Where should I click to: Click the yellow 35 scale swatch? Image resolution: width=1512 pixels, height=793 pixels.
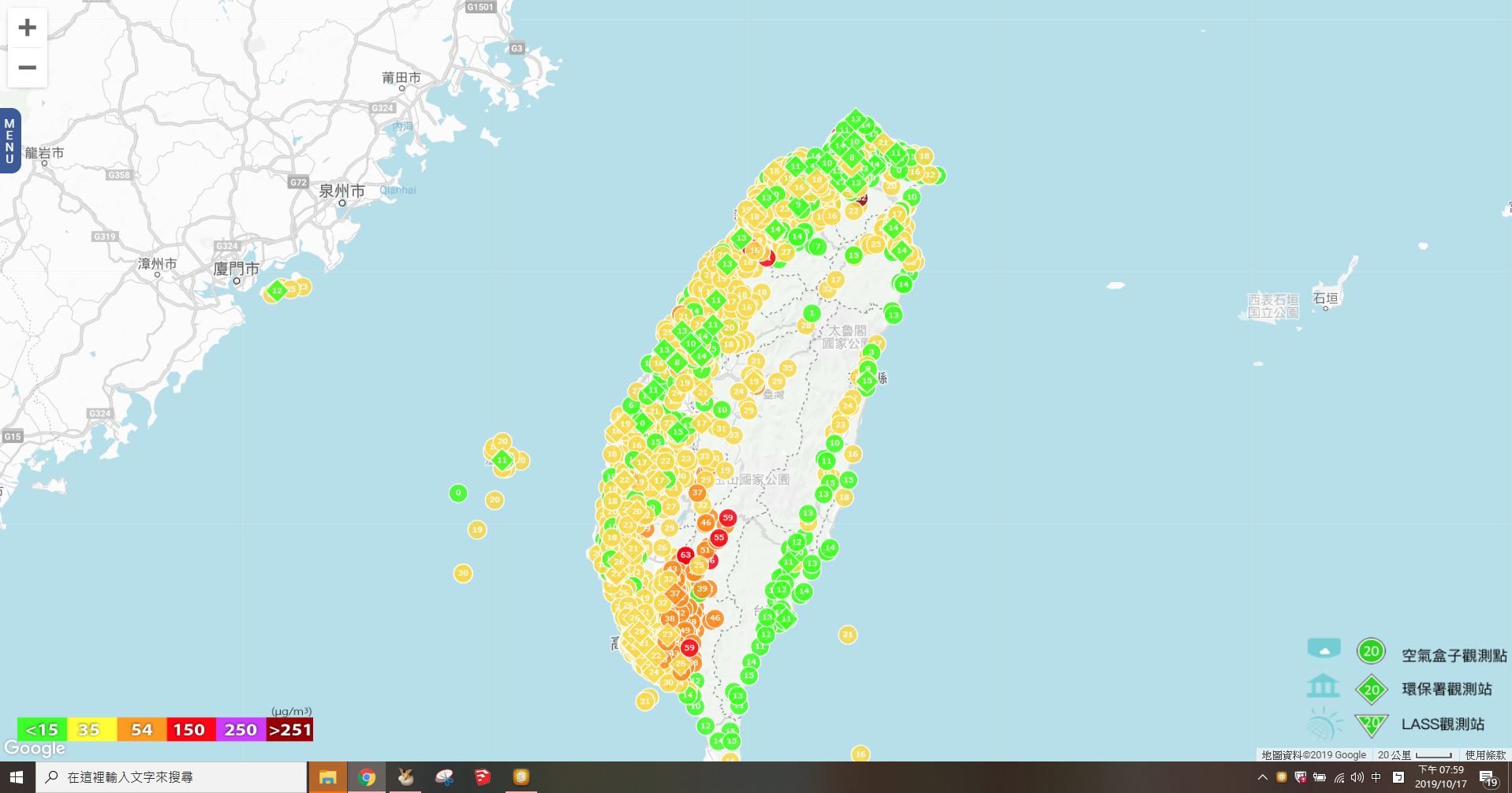pyautogui.click(x=92, y=730)
